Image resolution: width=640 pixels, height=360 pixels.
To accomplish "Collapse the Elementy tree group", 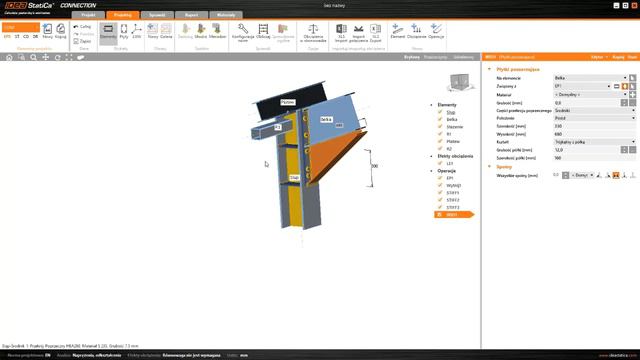I will coord(431,105).
